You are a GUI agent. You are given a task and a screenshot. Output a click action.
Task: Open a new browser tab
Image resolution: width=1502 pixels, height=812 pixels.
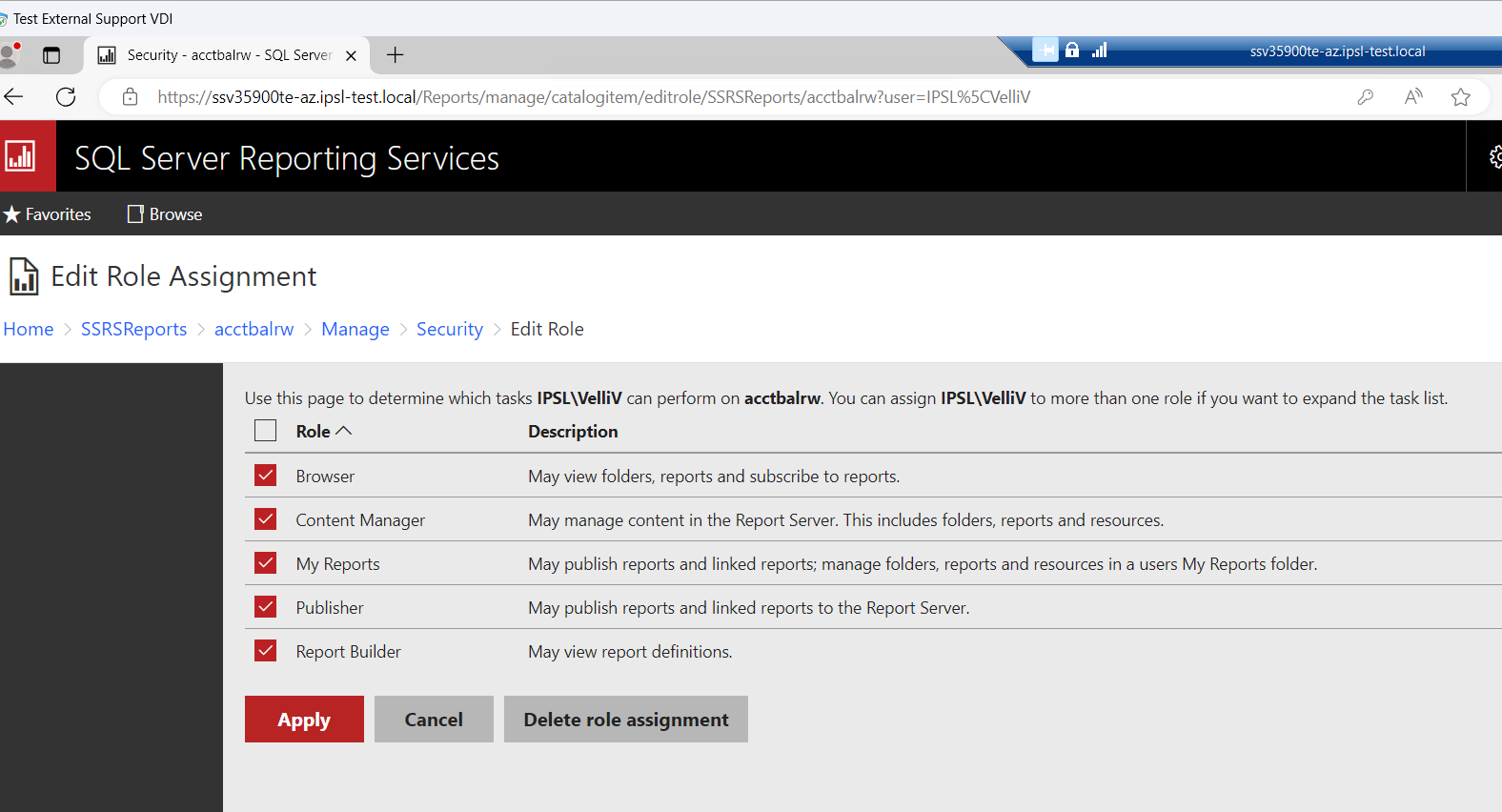[x=395, y=55]
